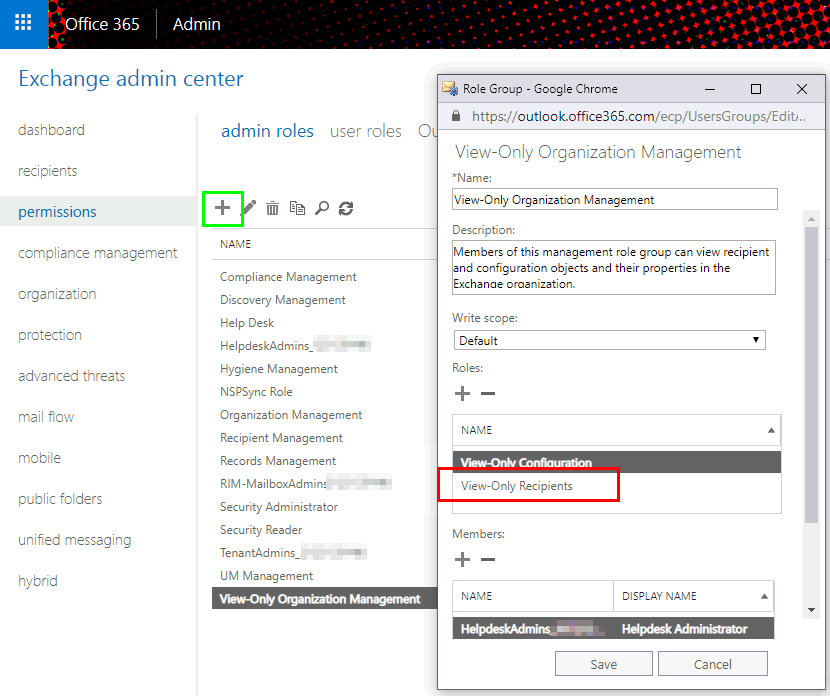The width and height of the screenshot is (830, 696).
Task: Click the search magnifier icon
Action: 322,208
